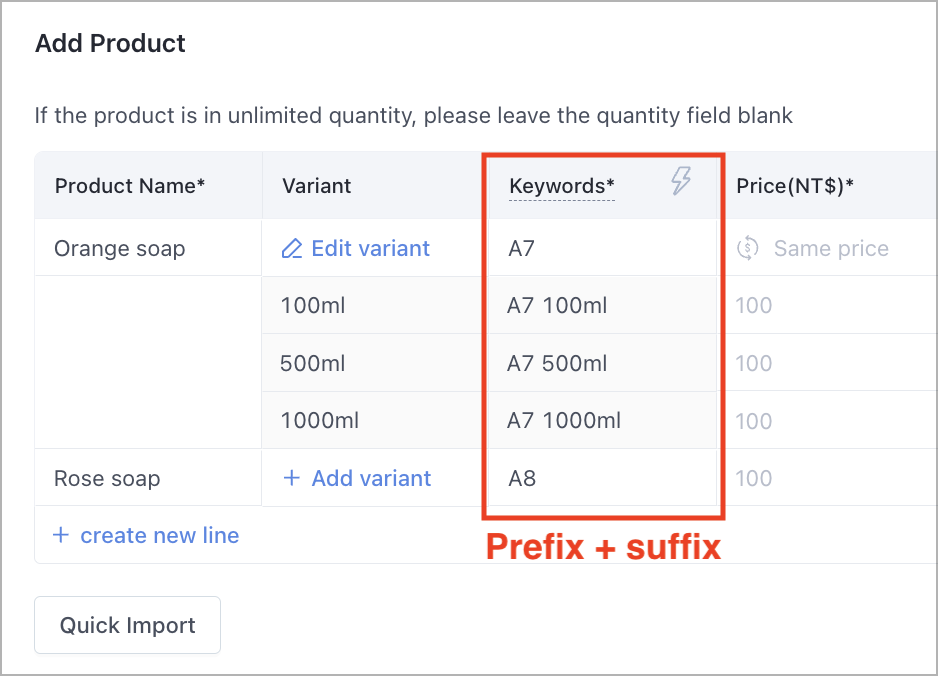Image resolution: width=938 pixels, height=676 pixels.
Task: Click the Same price sync icon
Action: [747, 248]
